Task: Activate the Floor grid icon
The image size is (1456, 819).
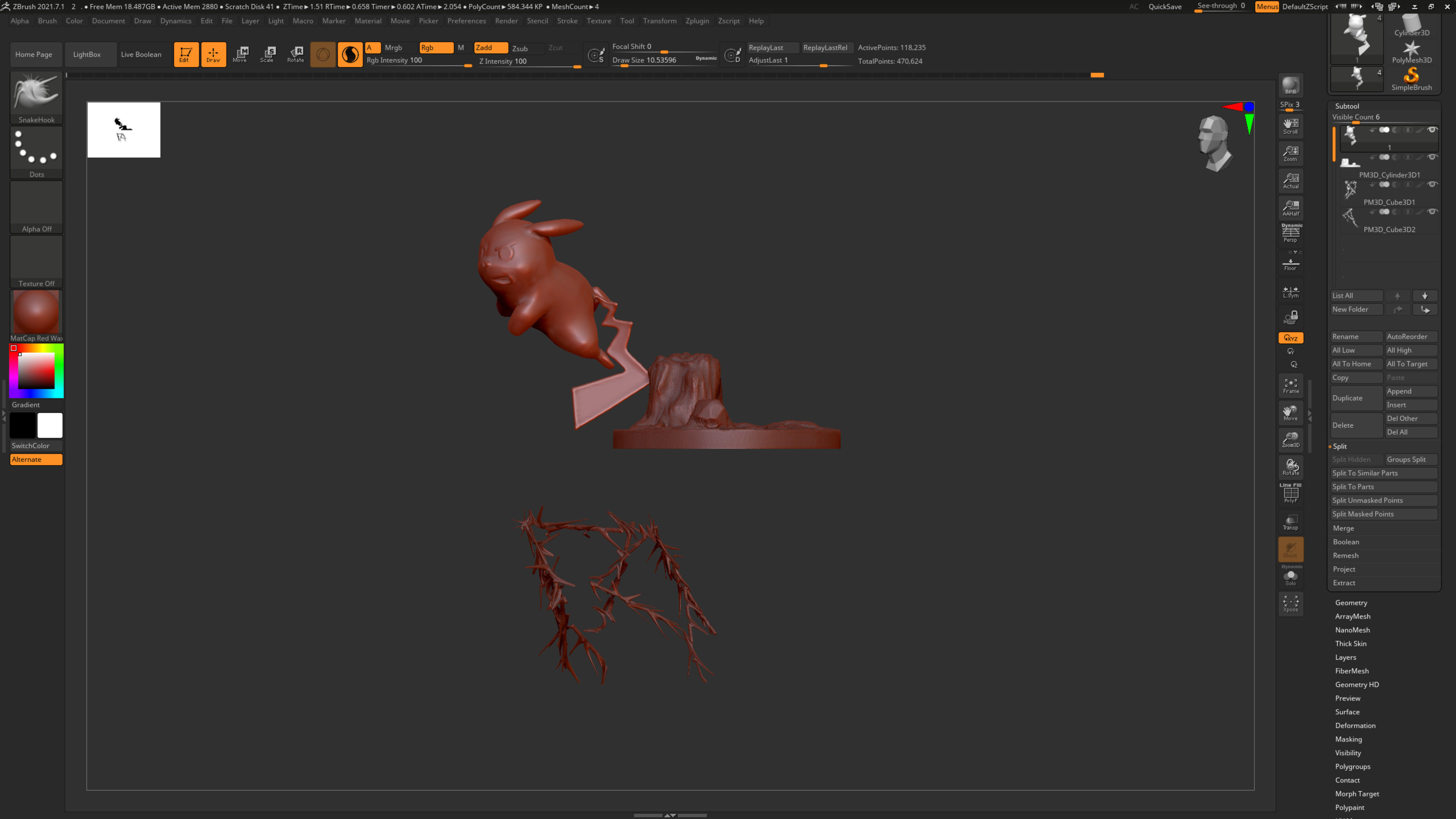Action: tap(1290, 264)
